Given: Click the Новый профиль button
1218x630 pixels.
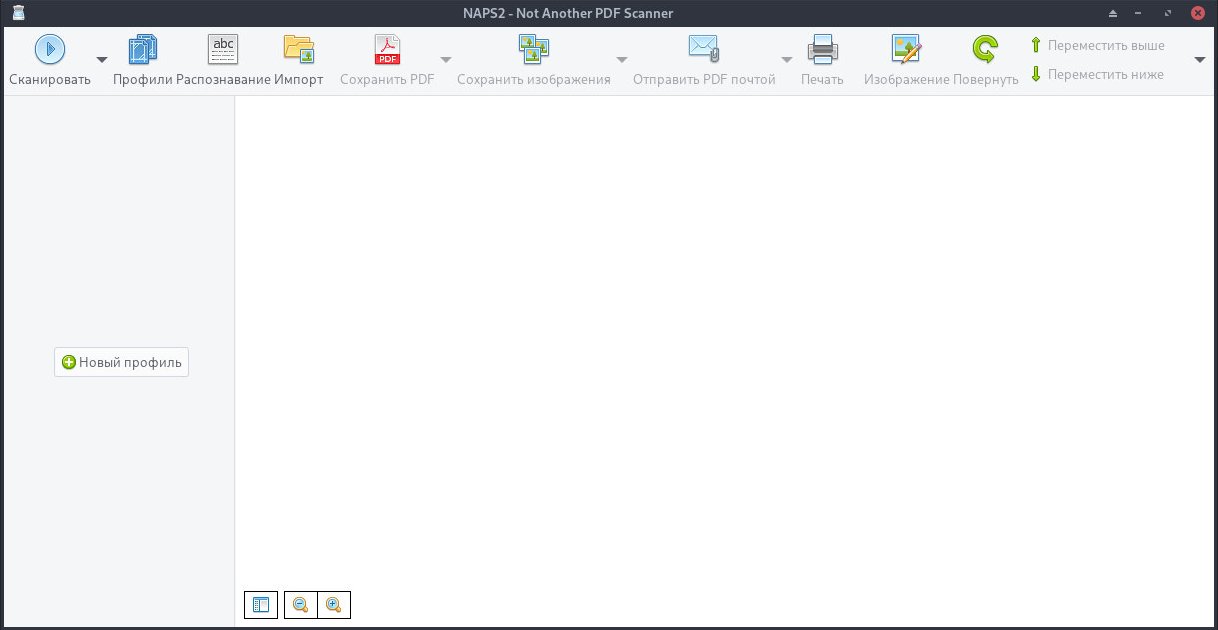Looking at the screenshot, I should point(121,363).
